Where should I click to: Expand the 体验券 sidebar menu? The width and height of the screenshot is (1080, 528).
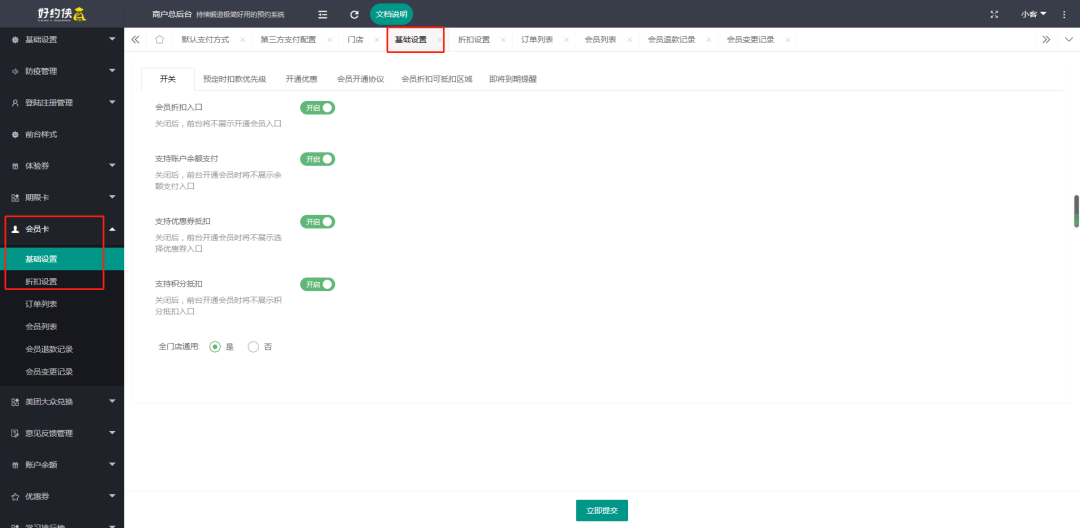[62, 166]
